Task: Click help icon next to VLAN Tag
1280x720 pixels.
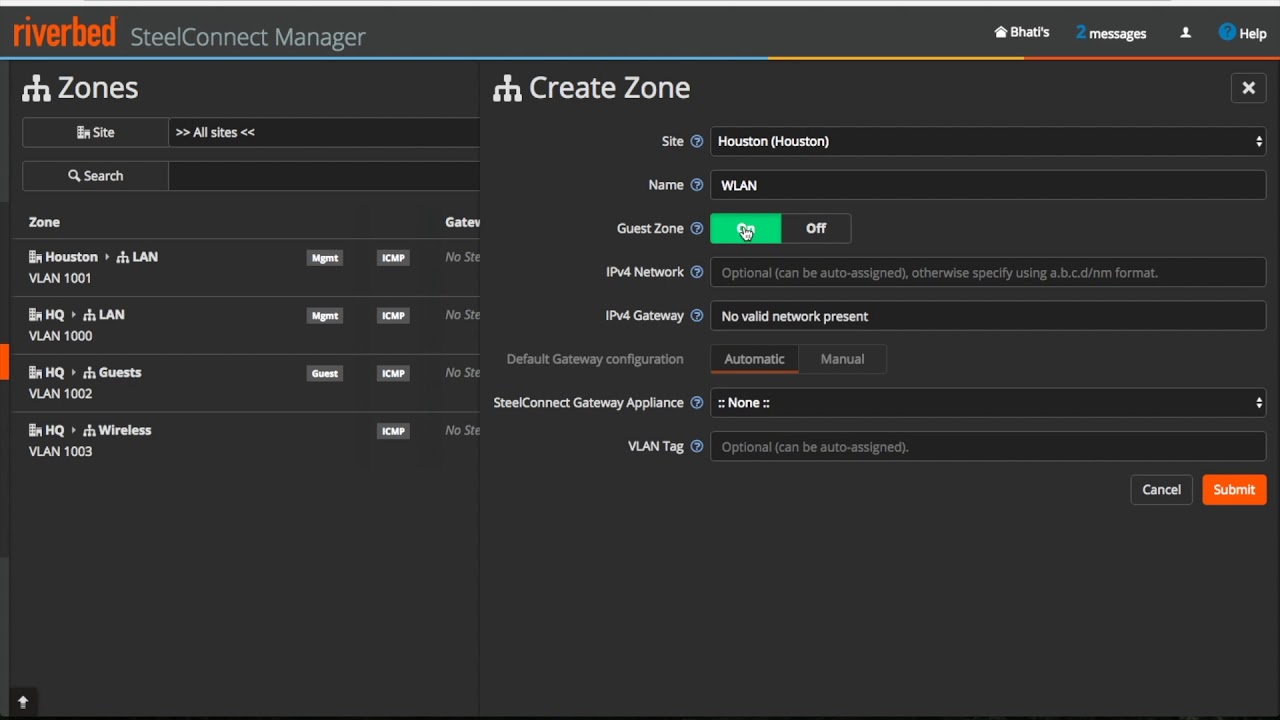Action: click(x=697, y=447)
